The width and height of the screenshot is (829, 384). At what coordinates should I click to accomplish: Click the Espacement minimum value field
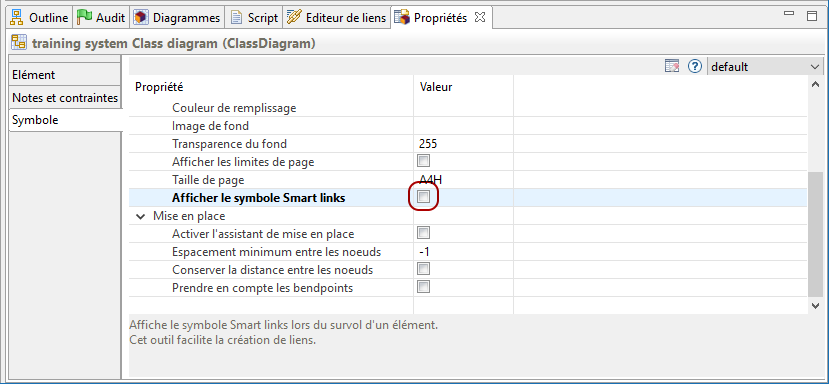(463, 252)
